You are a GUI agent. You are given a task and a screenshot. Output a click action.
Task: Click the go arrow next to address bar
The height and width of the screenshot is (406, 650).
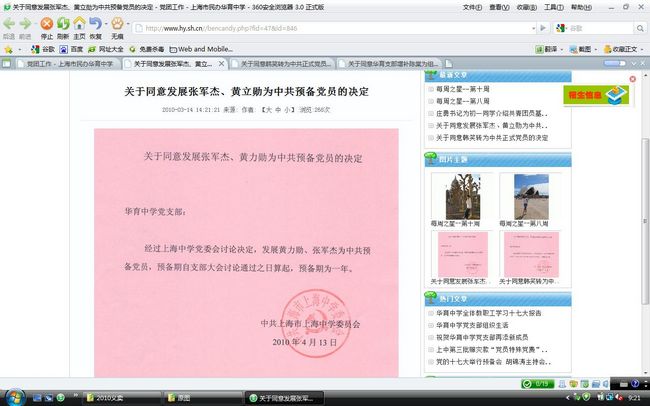click(x=543, y=28)
